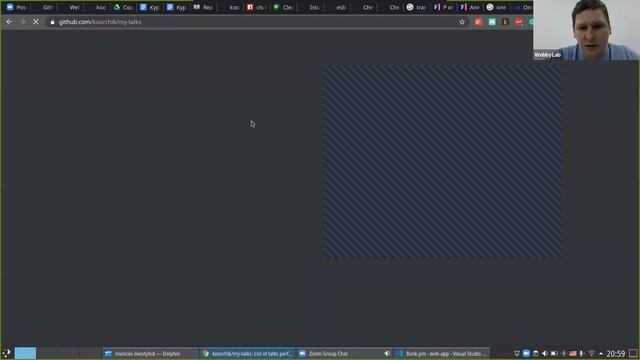The image size is (640, 360).
Task: Click the show desktop button
Action: (633, 353)
